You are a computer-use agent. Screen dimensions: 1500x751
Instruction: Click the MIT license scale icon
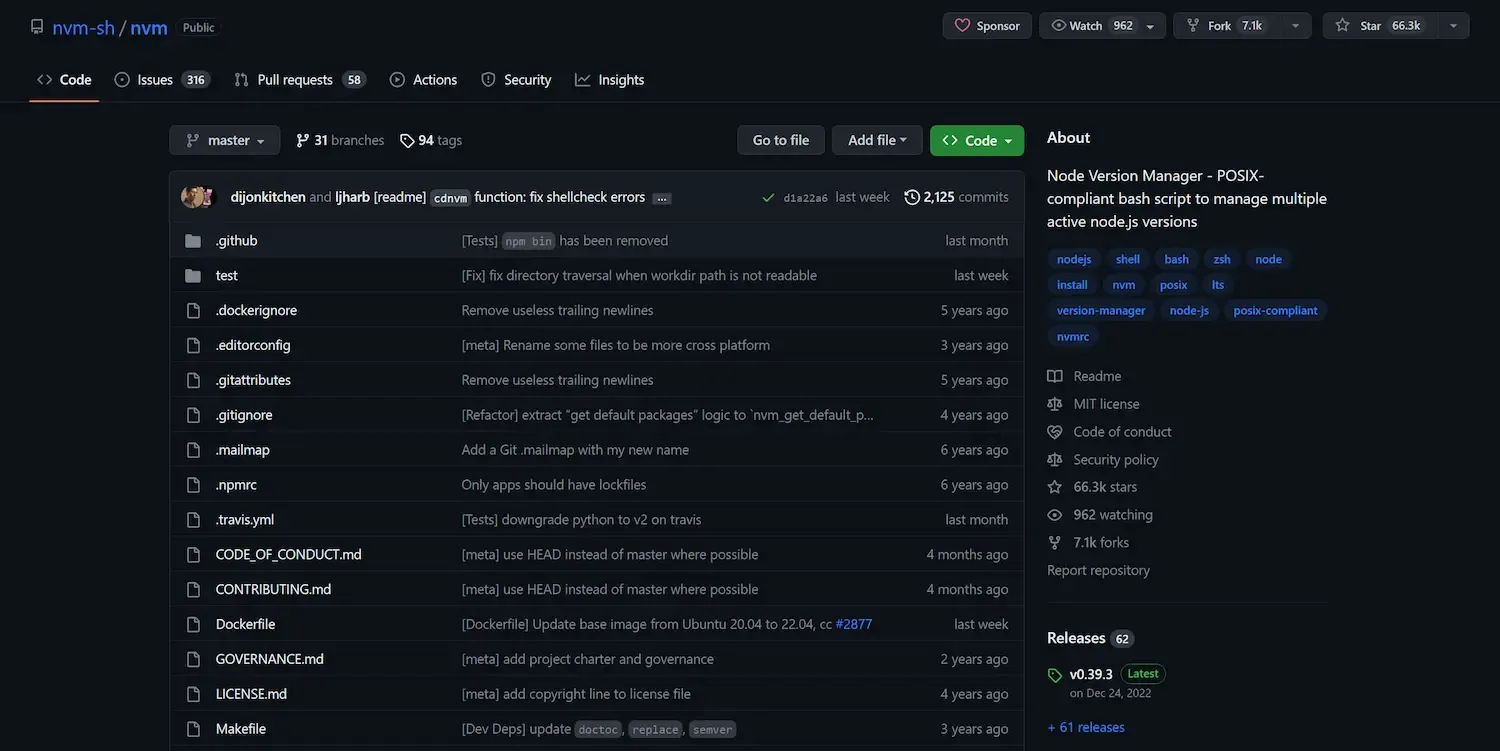1055,404
